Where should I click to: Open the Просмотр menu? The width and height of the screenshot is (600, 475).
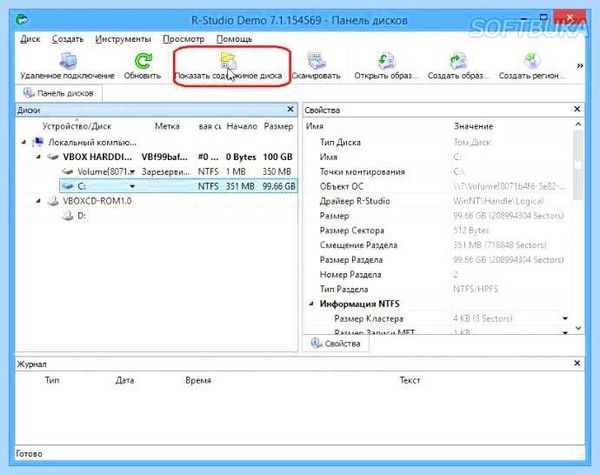click(x=183, y=39)
